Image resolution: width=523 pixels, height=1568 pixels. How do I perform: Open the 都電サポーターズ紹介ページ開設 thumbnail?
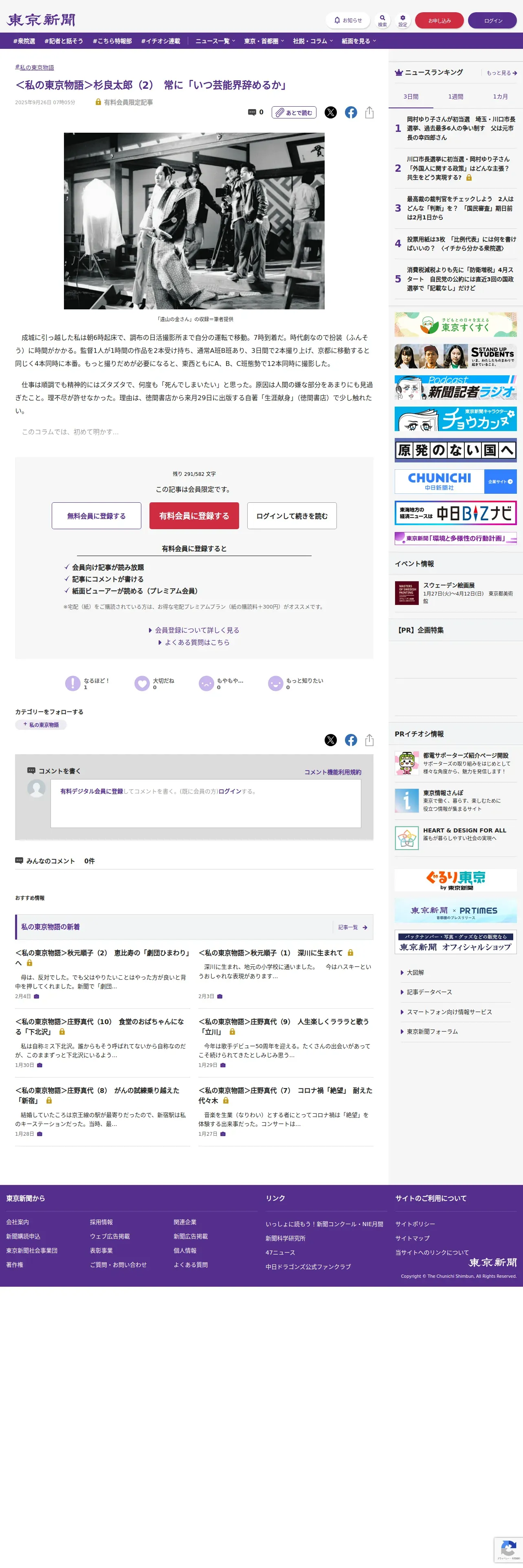[x=407, y=763]
